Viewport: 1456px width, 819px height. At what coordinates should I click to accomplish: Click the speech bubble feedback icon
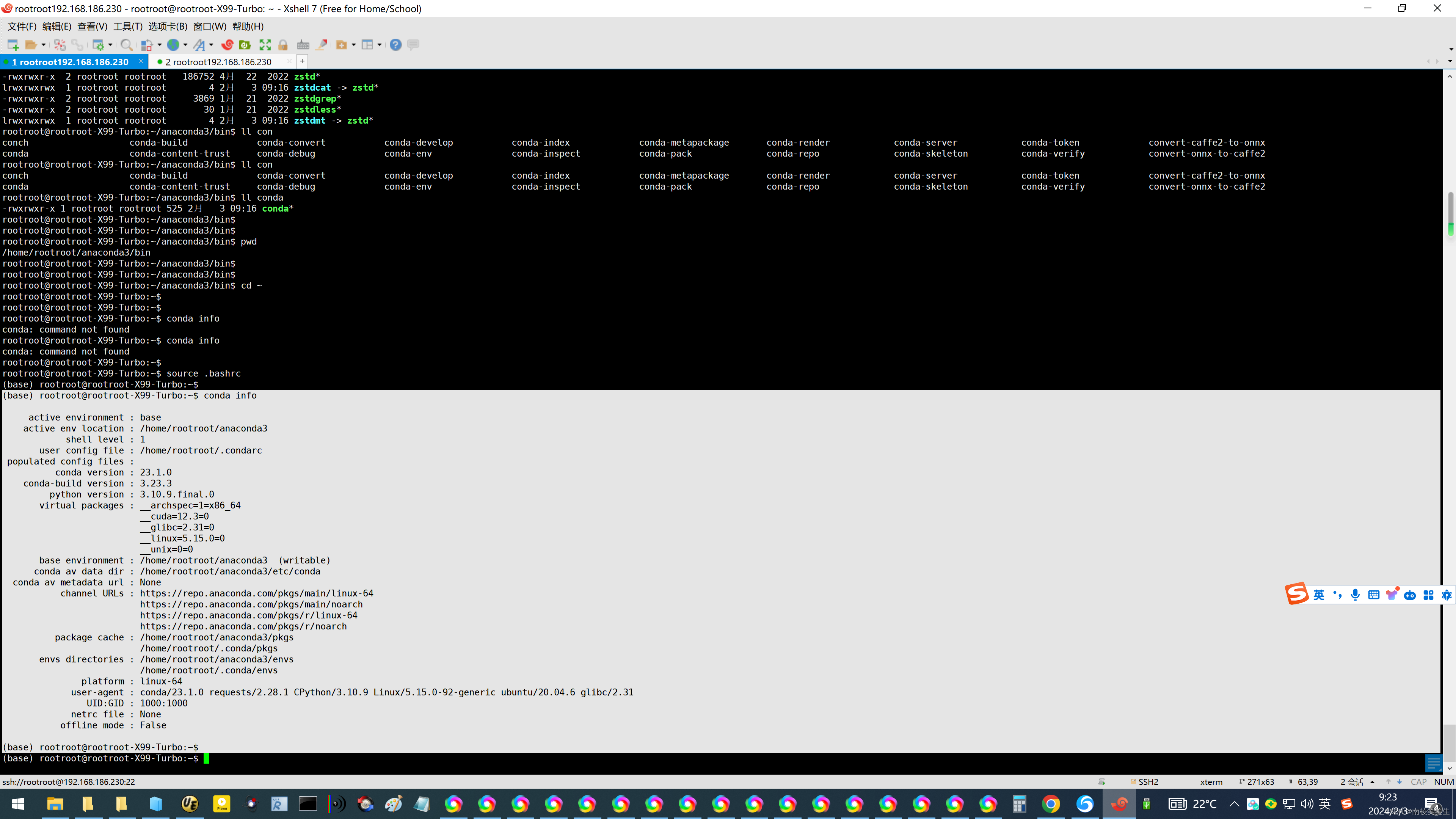point(414,45)
